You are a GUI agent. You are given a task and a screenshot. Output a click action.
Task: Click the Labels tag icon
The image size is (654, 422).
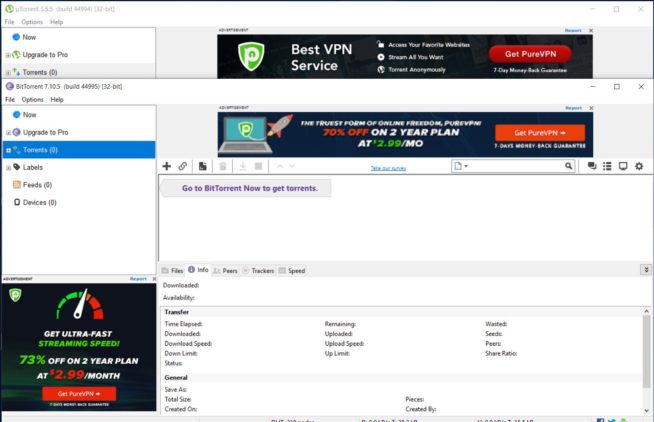coord(17,167)
